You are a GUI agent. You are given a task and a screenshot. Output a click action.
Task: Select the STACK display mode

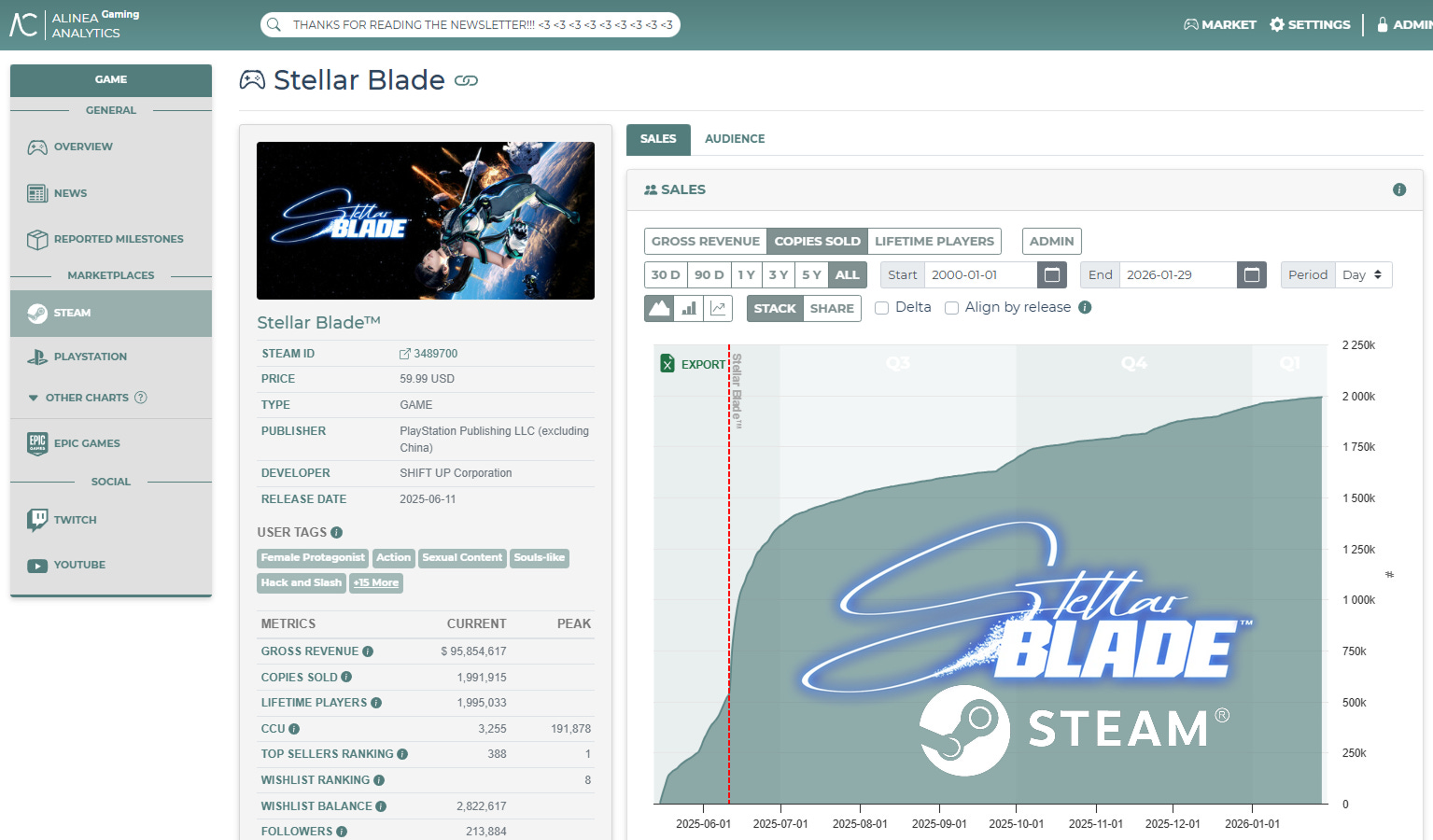pyautogui.click(x=775, y=309)
